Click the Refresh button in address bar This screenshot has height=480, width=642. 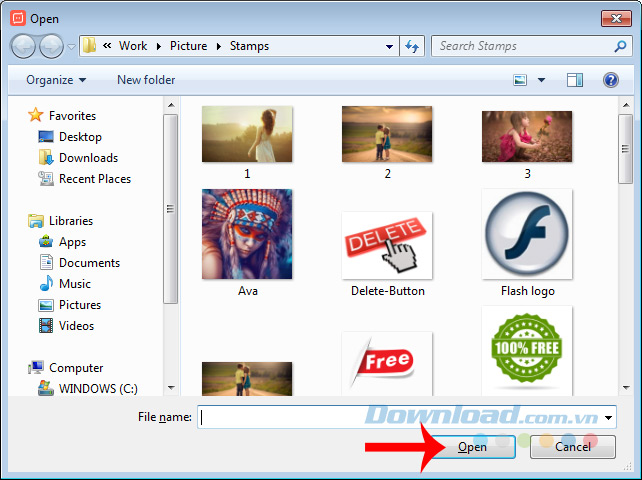412,46
